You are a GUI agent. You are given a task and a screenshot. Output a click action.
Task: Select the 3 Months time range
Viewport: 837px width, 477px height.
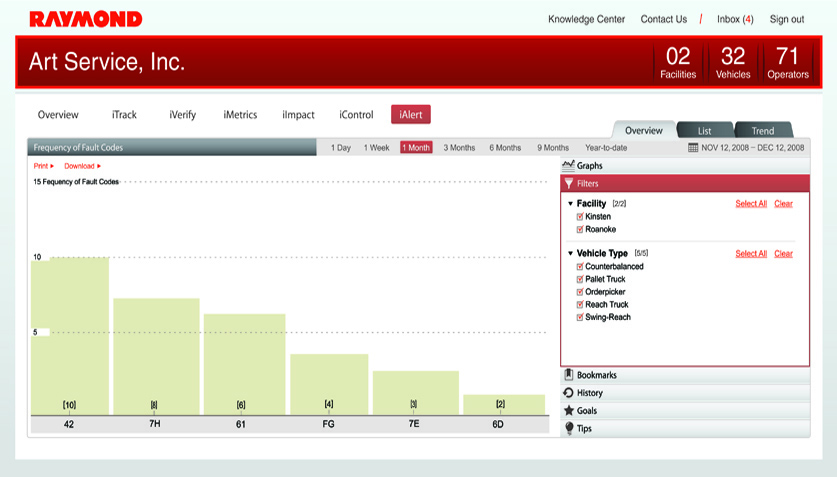459,148
